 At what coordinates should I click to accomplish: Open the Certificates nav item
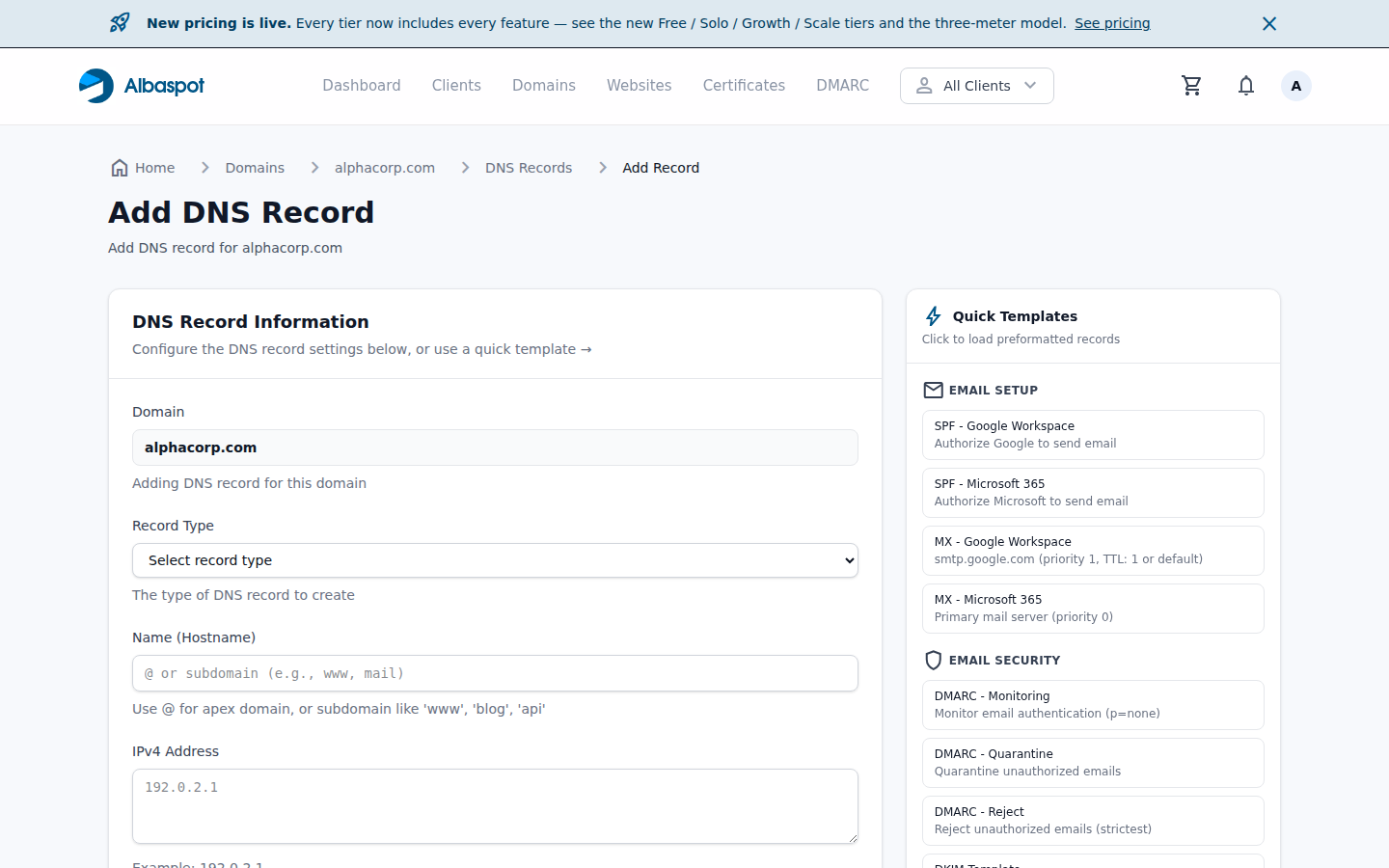(744, 86)
